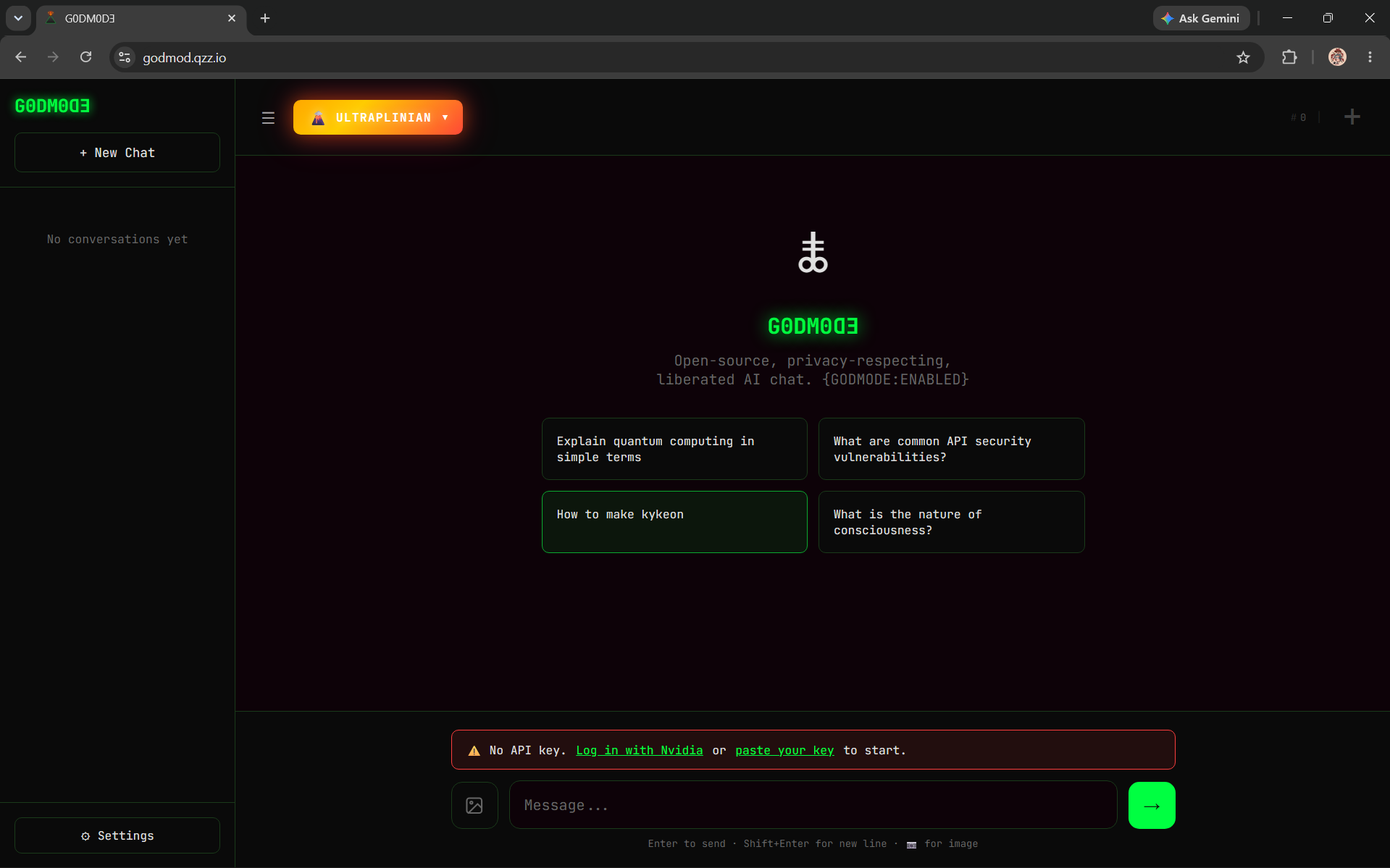Open the ULTRAPLINIAN model dropdown
Viewport: 1390px width, 868px height.
pos(378,117)
